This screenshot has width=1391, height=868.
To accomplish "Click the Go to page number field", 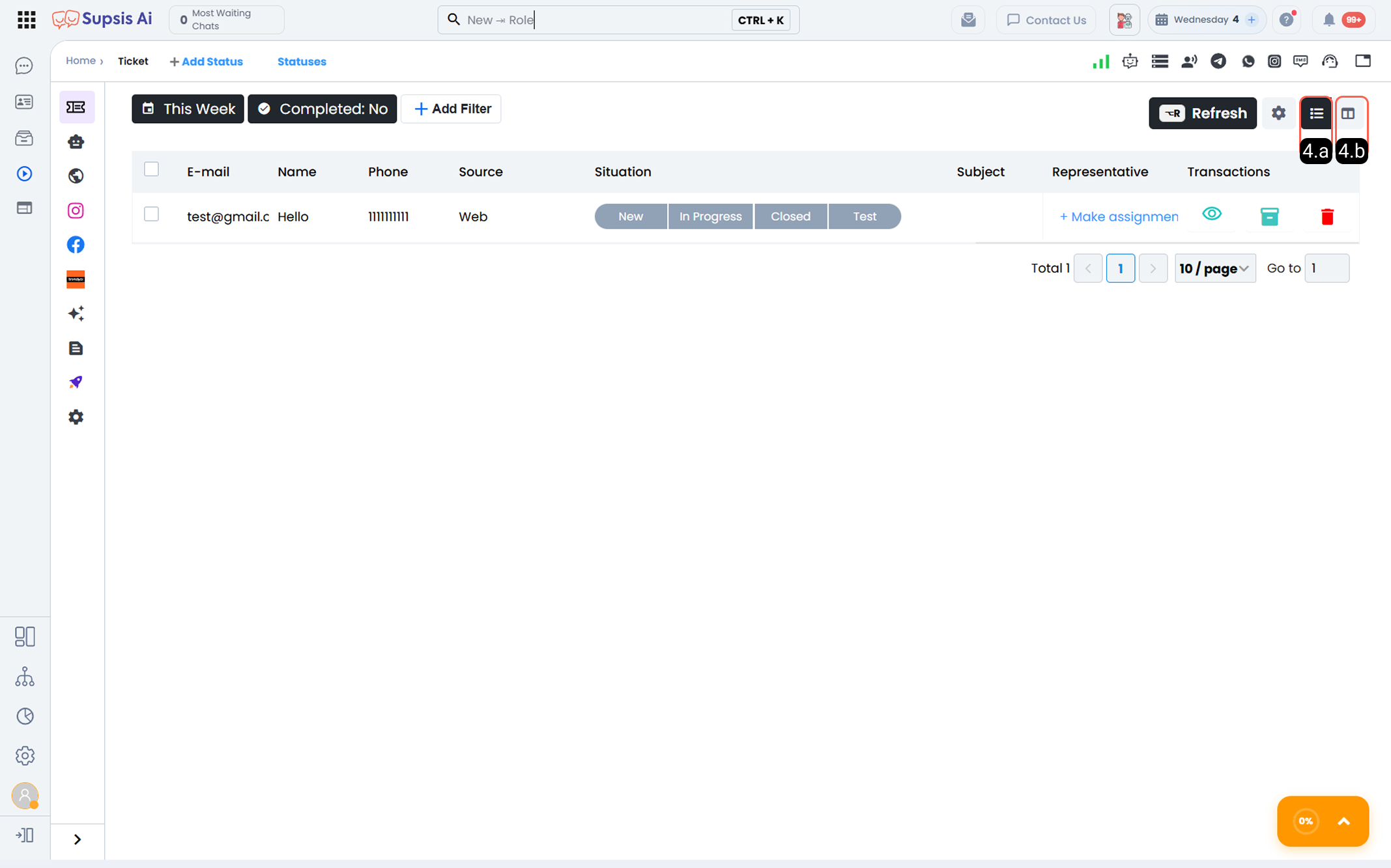I will click(x=1327, y=268).
